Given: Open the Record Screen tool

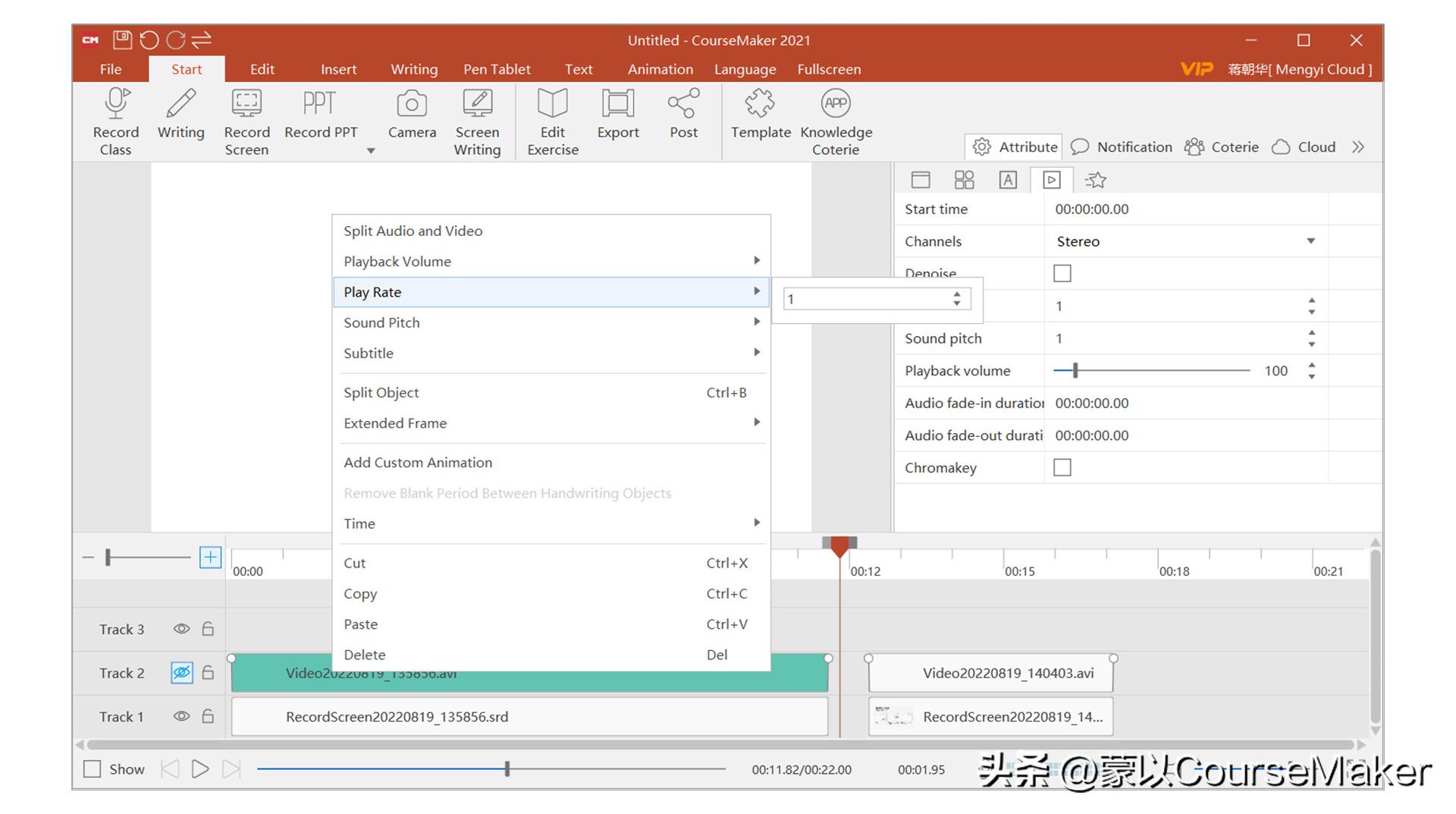Looking at the screenshot, I should [246, 104].
